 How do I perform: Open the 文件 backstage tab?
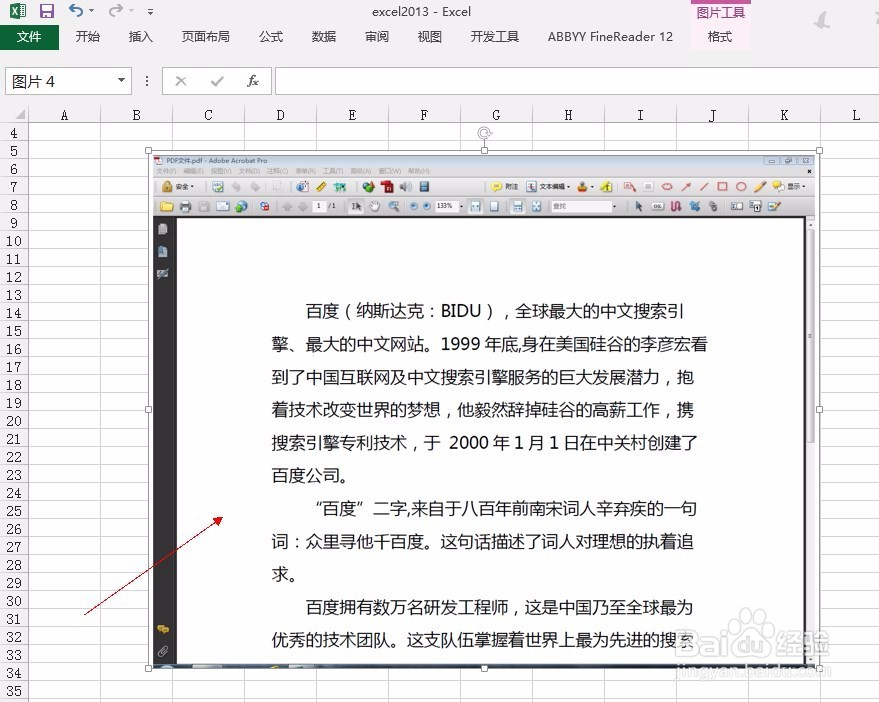[x=29, y=37]
